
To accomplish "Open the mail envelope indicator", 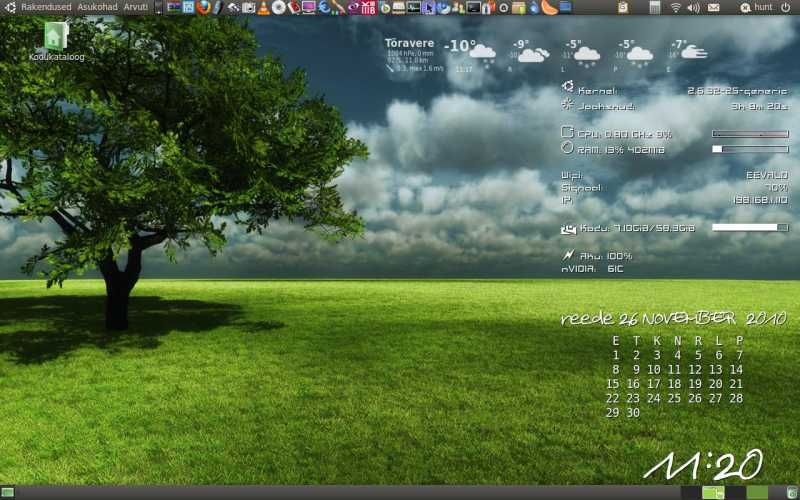I will pos(713,7).
